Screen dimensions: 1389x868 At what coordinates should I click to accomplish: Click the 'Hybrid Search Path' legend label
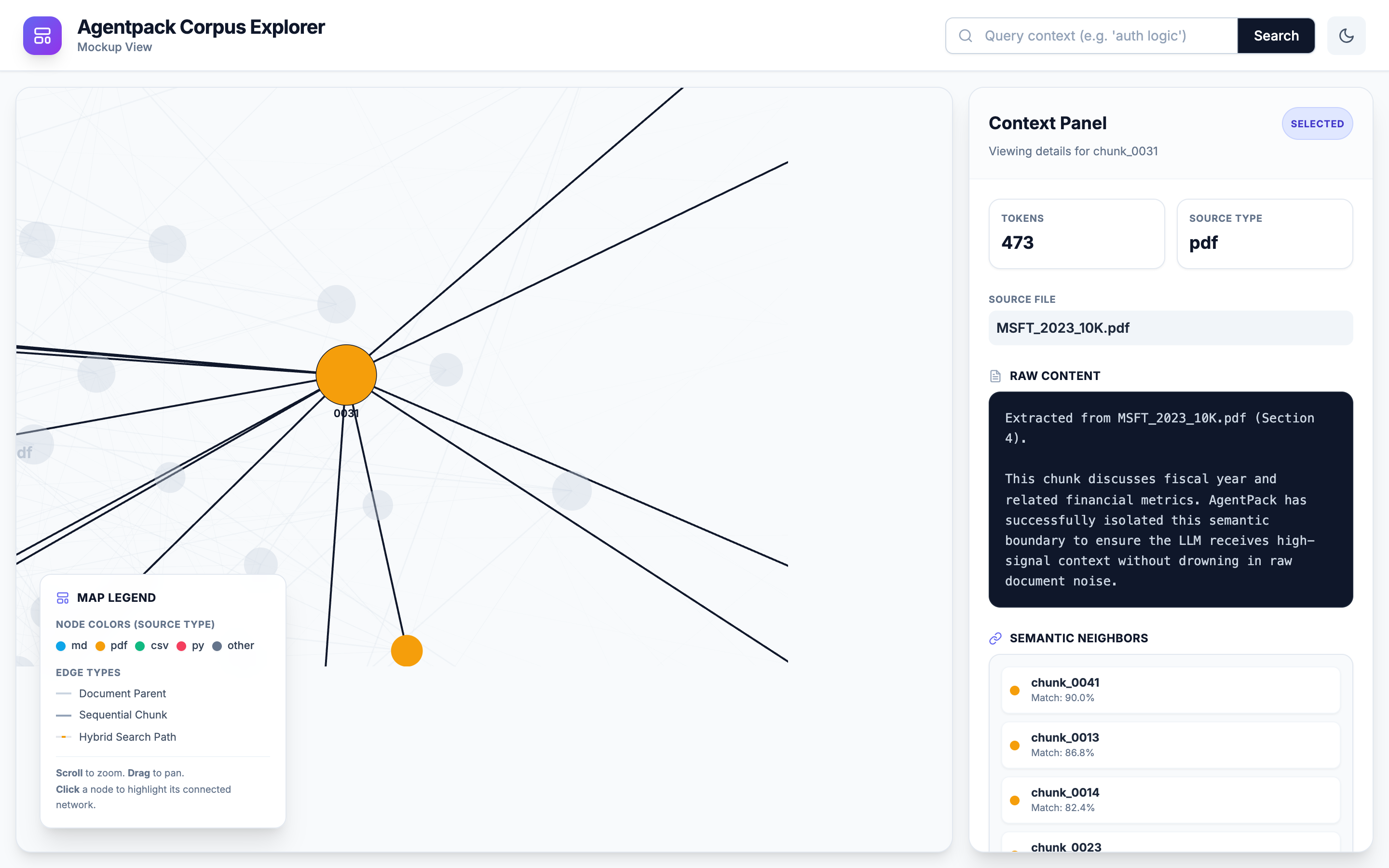127,736
